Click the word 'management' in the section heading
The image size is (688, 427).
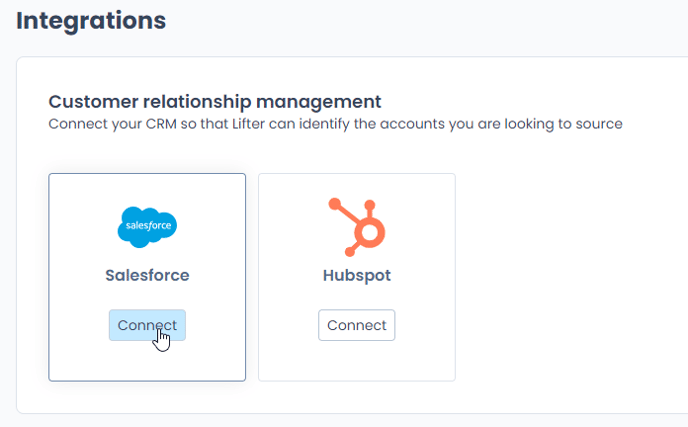tap(319, 102)
